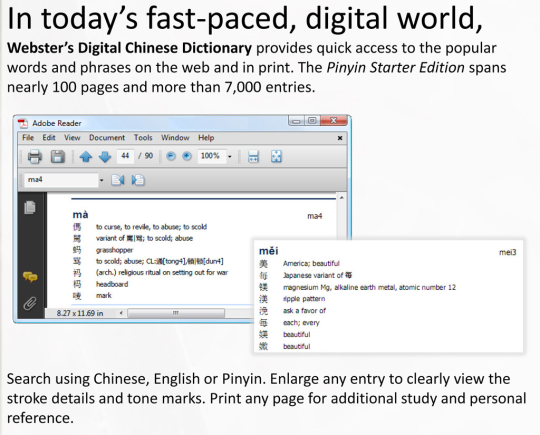Viewport: 540px width, 435px height.
Task: Click the 'headboard' definition
Action: (x=112, y=284)
